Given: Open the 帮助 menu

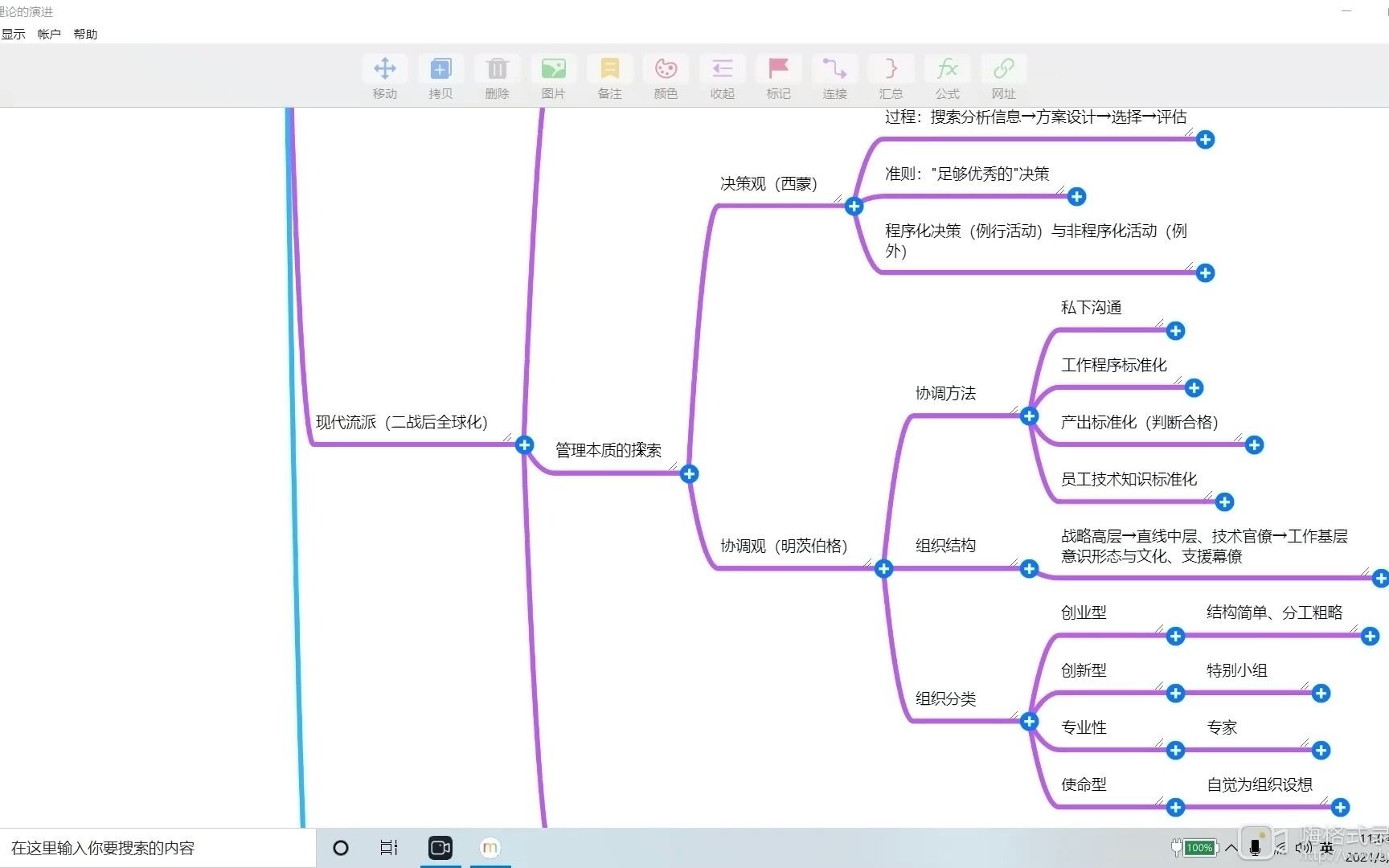Looking at the screenshot, I should [85, 34].
